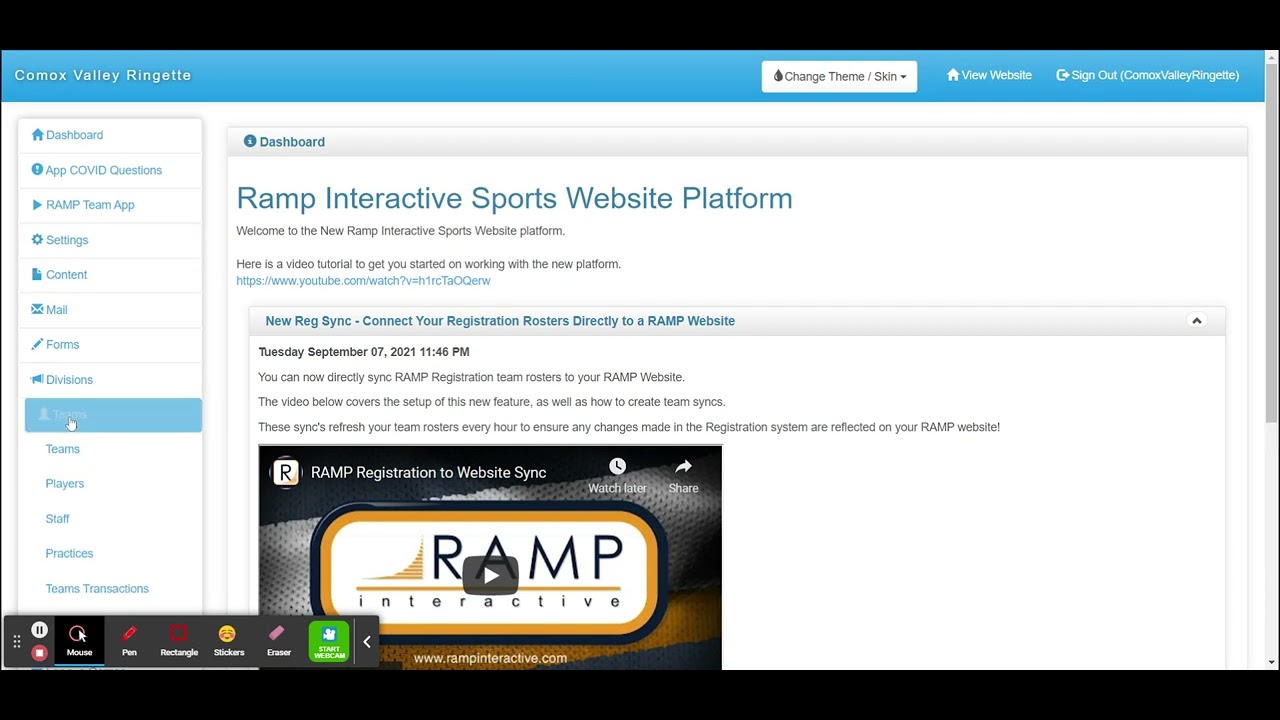Click 'Ramp Interactive Sports Website Platform' heading
Screen dimensions: 1280x720
514,198
